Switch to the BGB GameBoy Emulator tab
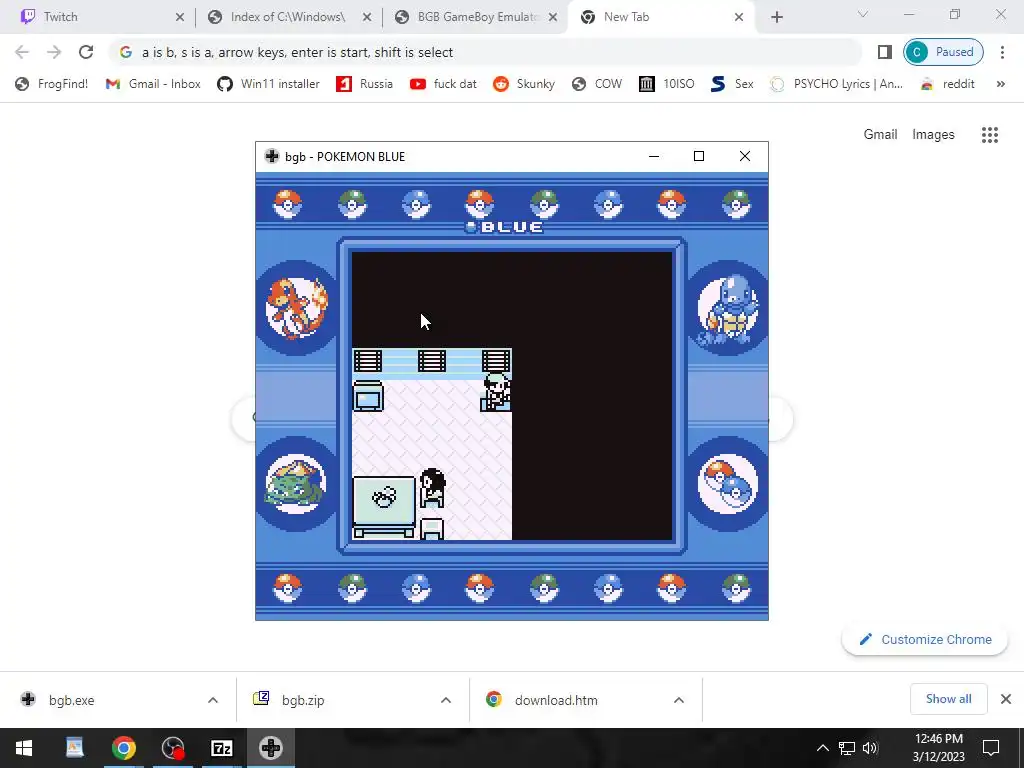The width and height of the screenshot is (1024, 768). click(x=475, y=17)
